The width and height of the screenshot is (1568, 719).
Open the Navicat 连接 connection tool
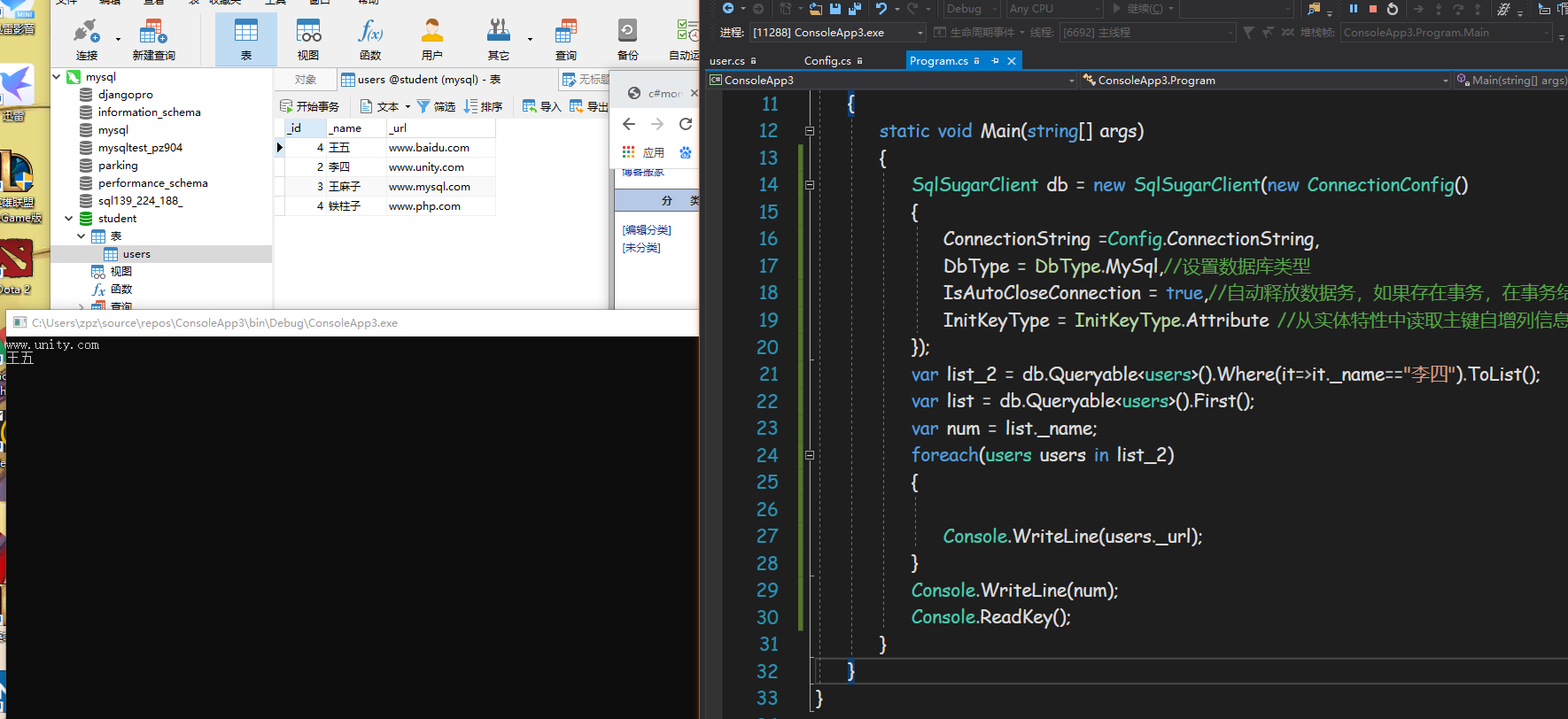click(x=86, y=38)
